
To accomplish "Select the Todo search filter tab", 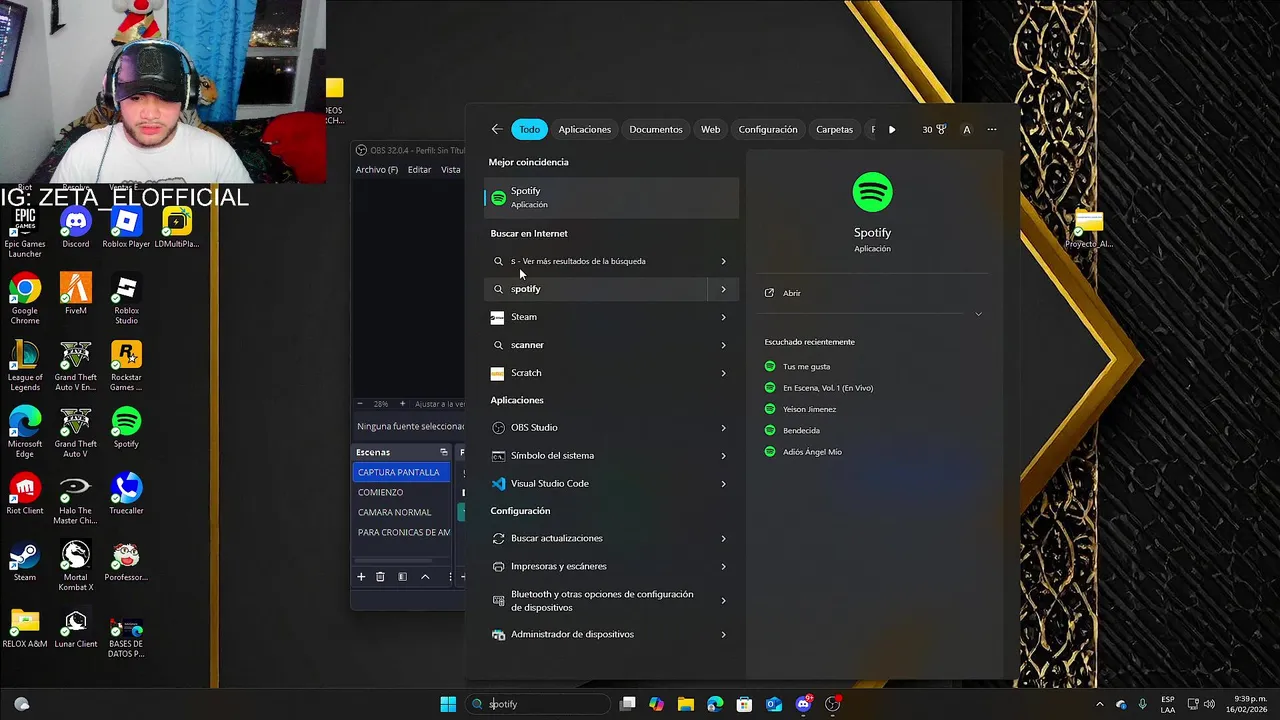I will point(529,129).
